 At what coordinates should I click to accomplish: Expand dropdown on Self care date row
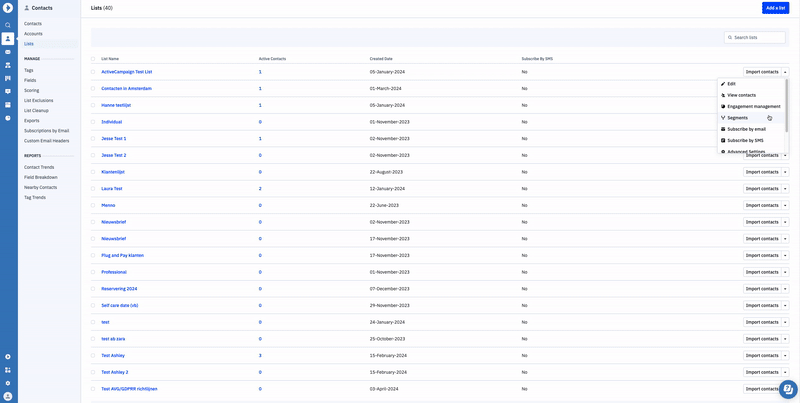pyautogui.click(x=785, y=306)
